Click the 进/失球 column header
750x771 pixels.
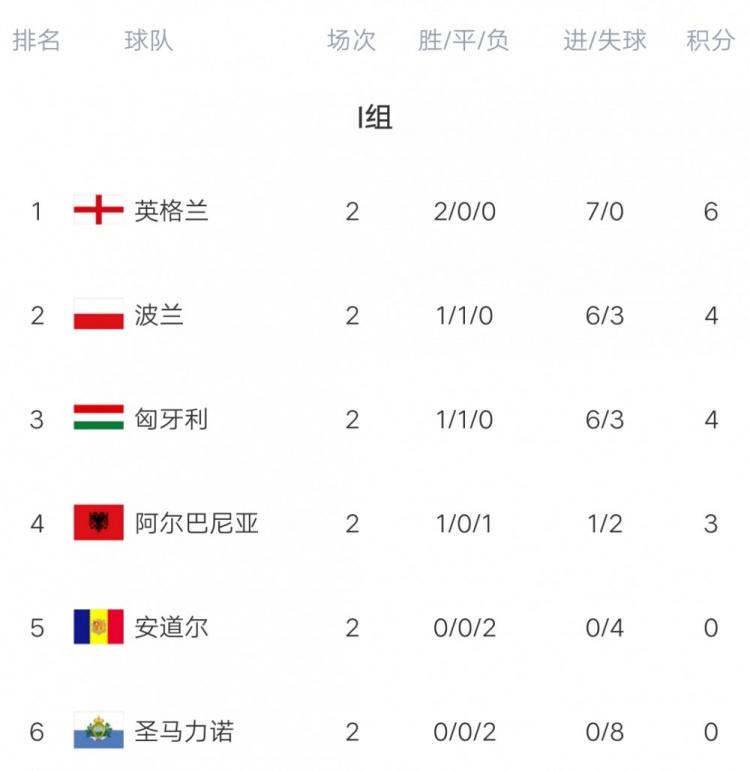click(604, 40)
